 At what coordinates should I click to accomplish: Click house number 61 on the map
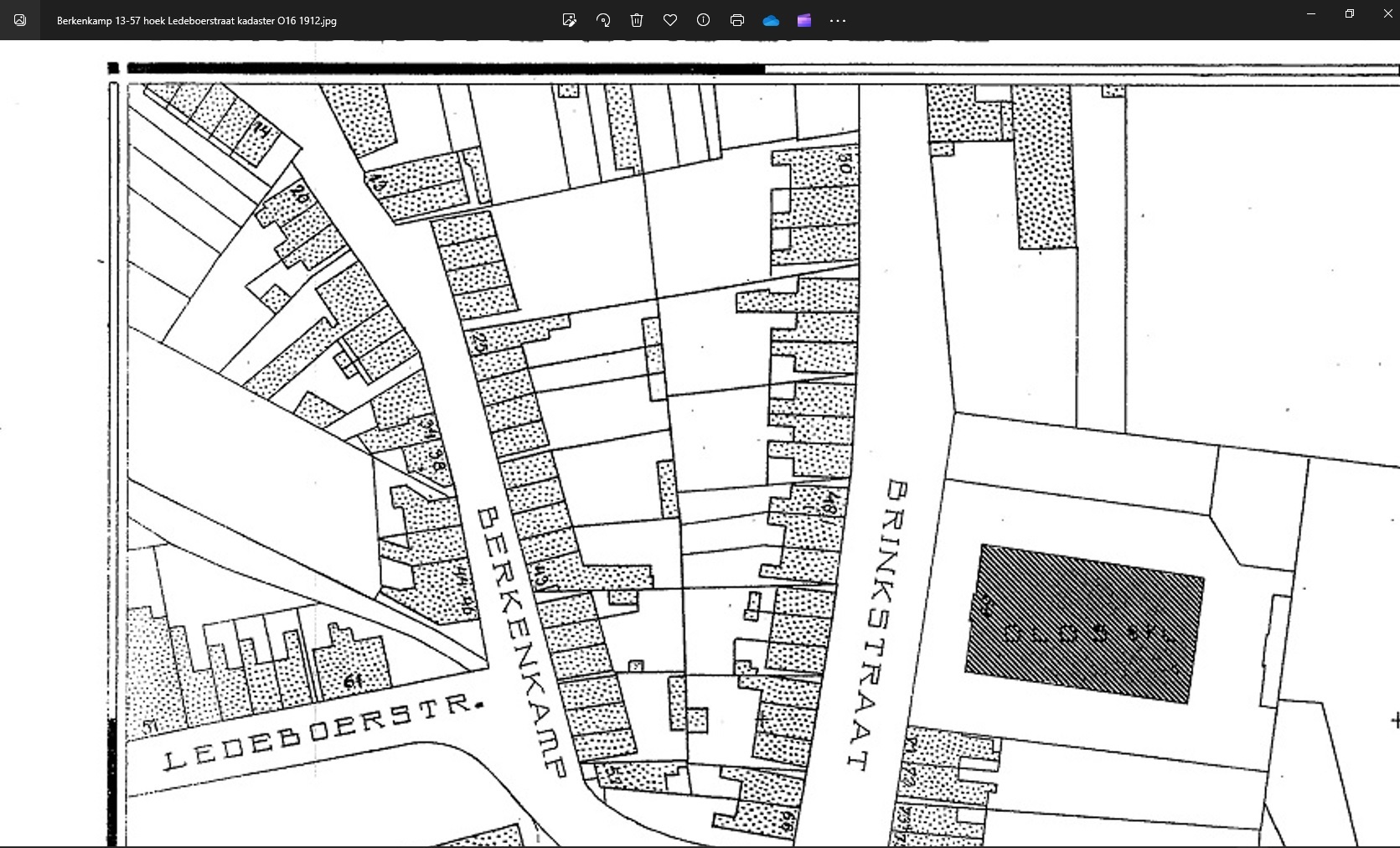pos(354,682)
